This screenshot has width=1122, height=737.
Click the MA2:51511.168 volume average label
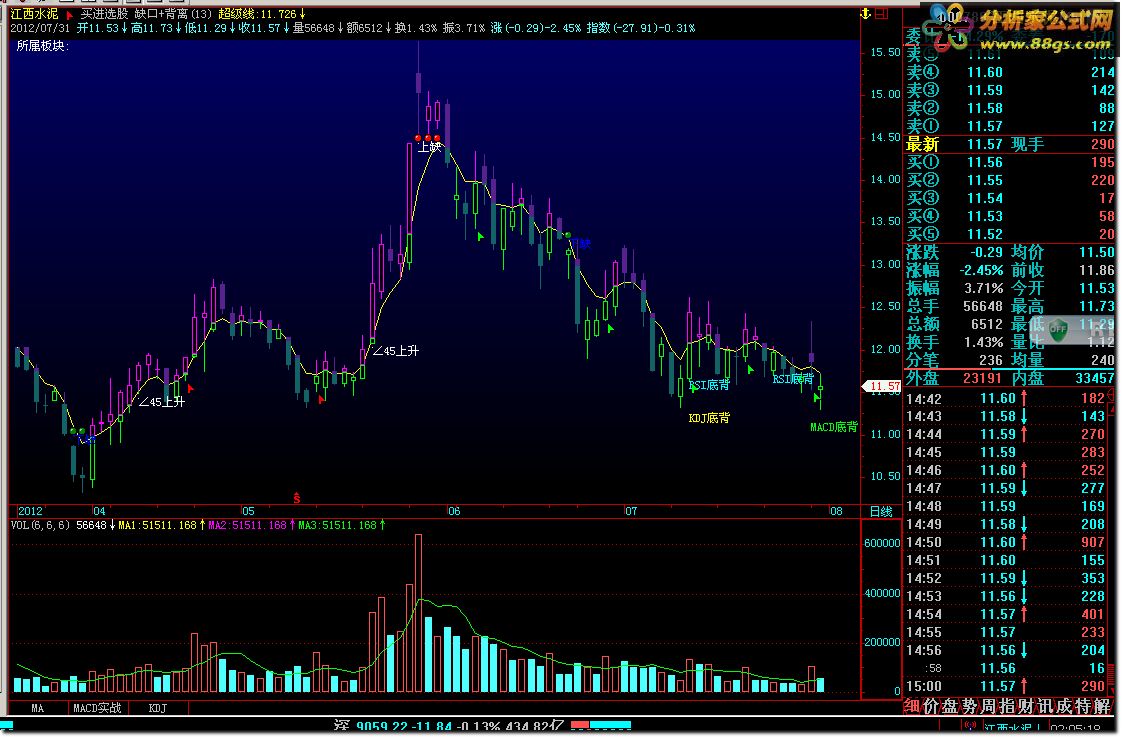[251, 525]
